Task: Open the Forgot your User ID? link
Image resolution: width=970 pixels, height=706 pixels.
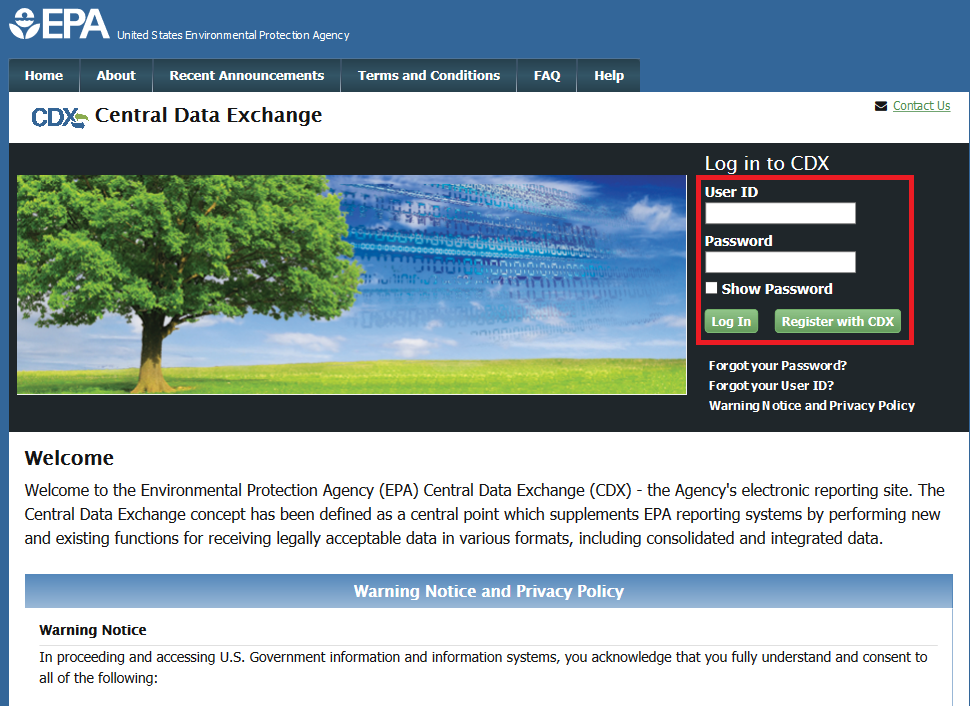Action: [771, 385]
